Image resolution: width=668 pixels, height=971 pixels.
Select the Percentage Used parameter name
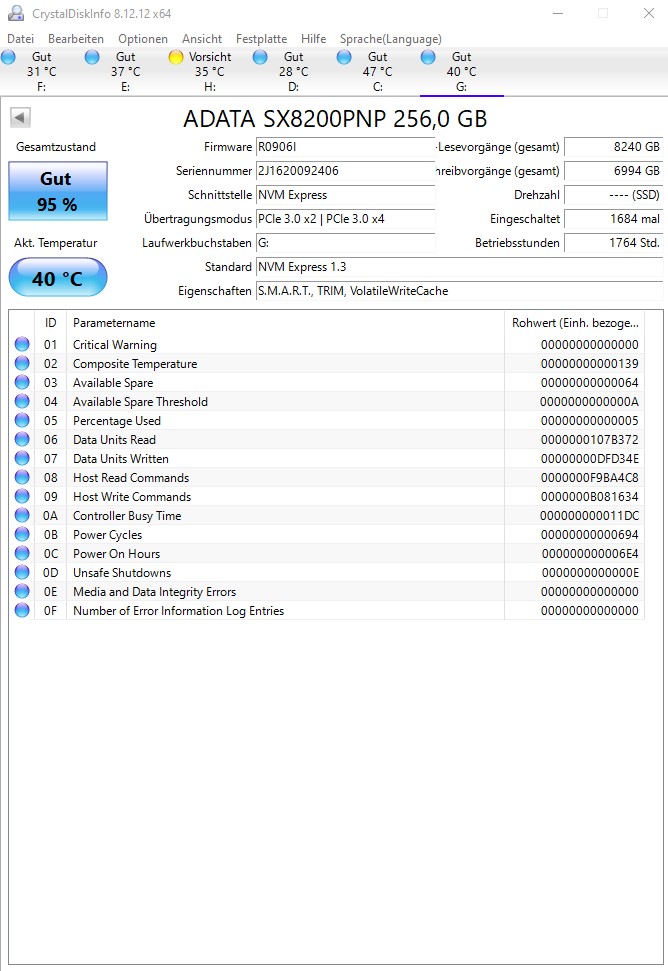pyautogui.click(x=116, y=420)
